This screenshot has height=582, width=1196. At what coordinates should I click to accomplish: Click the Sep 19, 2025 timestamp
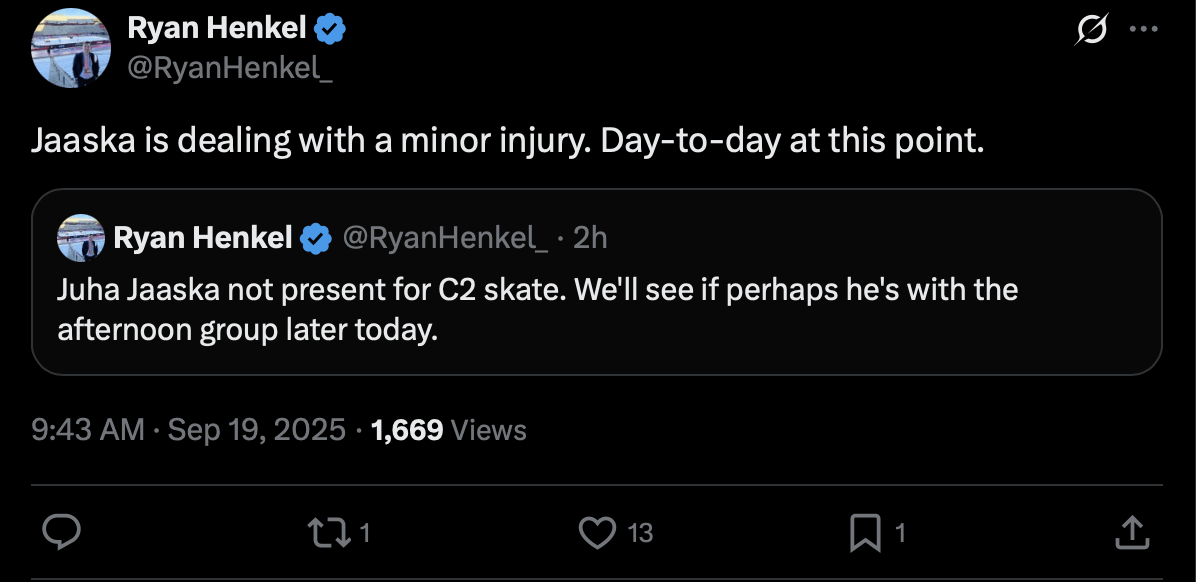[254, 430]
